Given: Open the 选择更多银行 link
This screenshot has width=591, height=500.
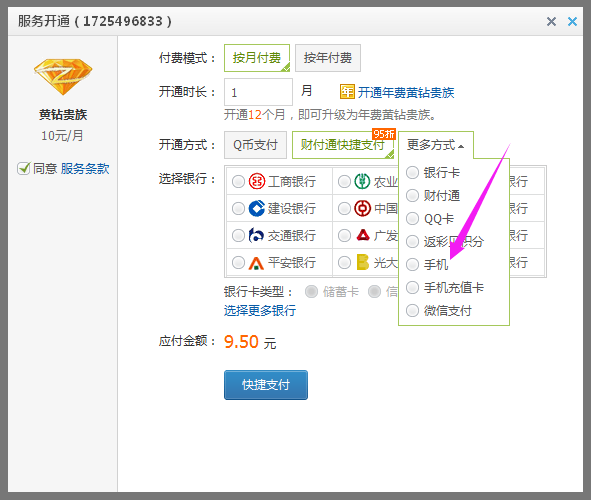Looking at the screenshot, I should click(x=260, y=310).
